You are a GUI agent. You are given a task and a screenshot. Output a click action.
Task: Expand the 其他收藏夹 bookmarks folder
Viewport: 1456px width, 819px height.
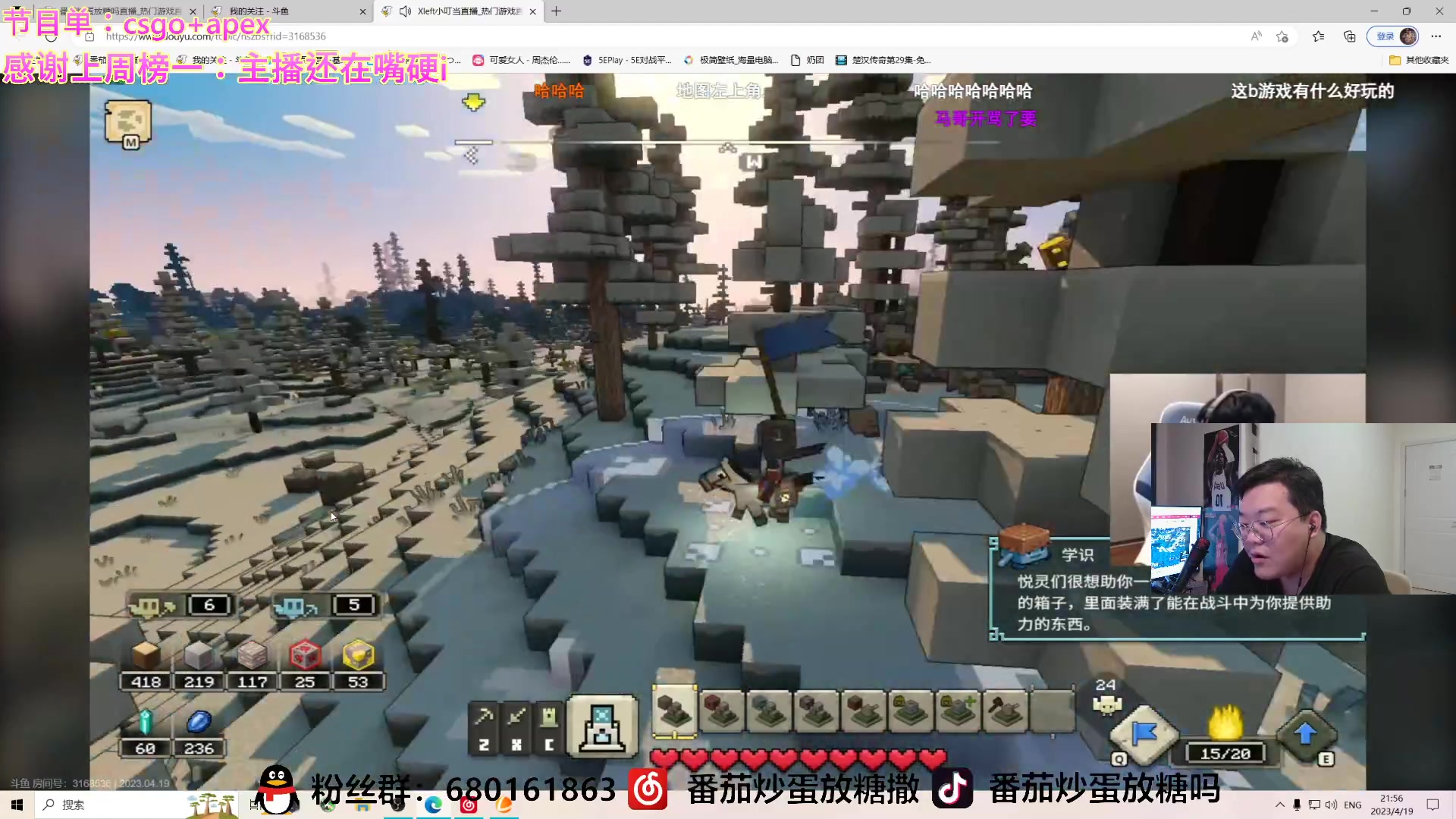(1419, 60)
